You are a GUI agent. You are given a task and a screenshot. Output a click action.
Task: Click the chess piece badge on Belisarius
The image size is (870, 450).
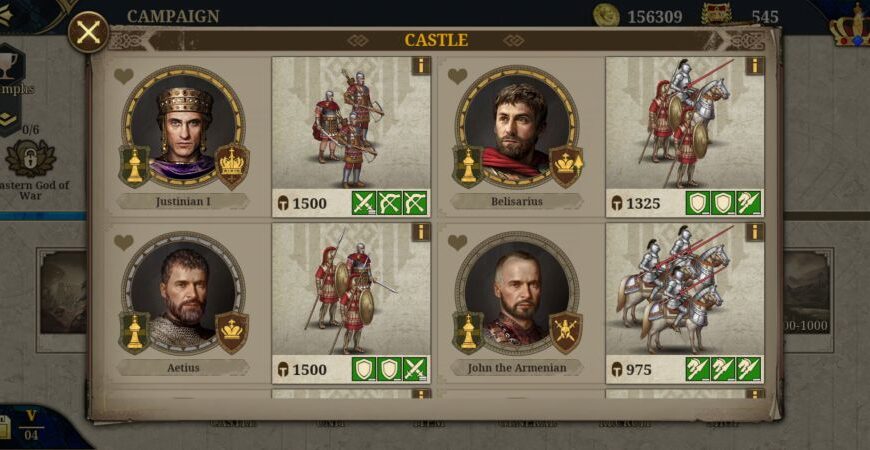coord(469,166)
